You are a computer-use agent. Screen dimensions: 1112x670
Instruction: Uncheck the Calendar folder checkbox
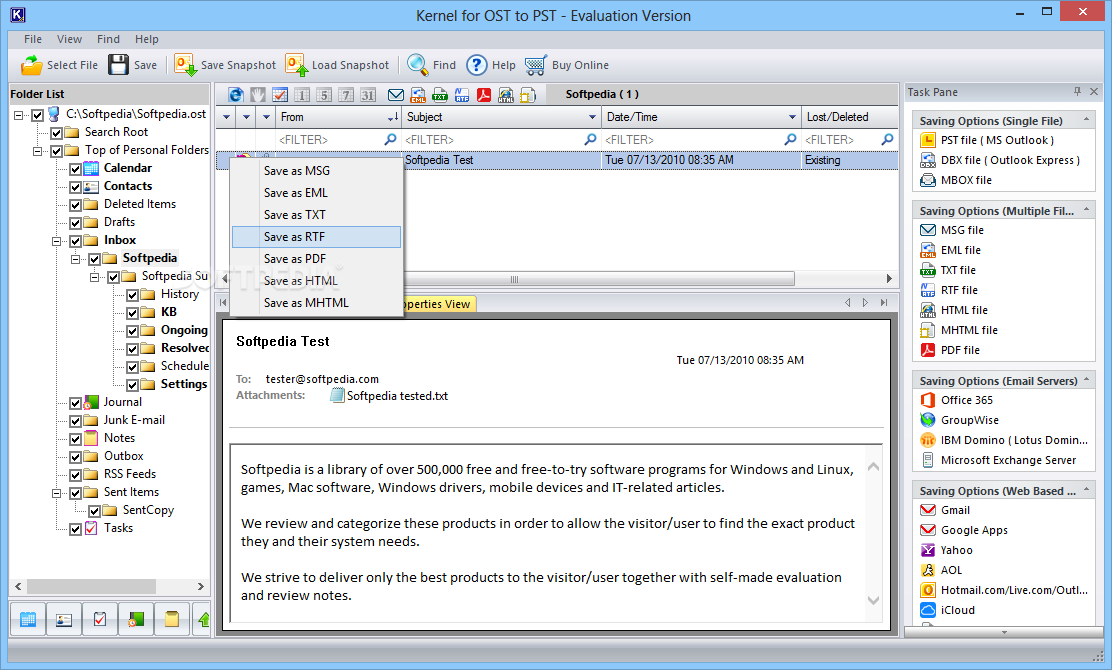(x=75, y=169)
